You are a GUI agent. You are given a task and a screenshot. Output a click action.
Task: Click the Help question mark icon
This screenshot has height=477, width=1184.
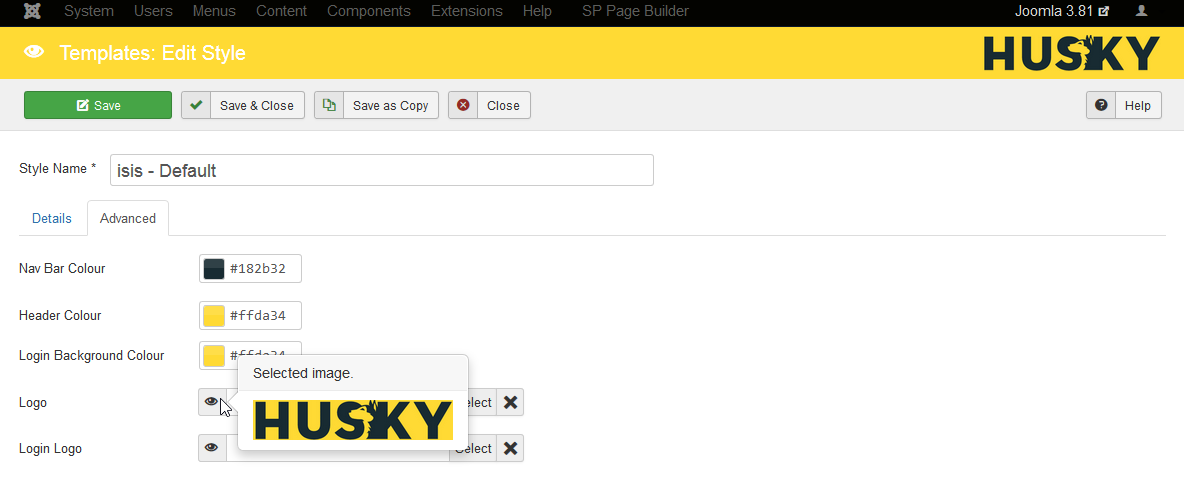pyautogui.click(x=1101, y=105)
